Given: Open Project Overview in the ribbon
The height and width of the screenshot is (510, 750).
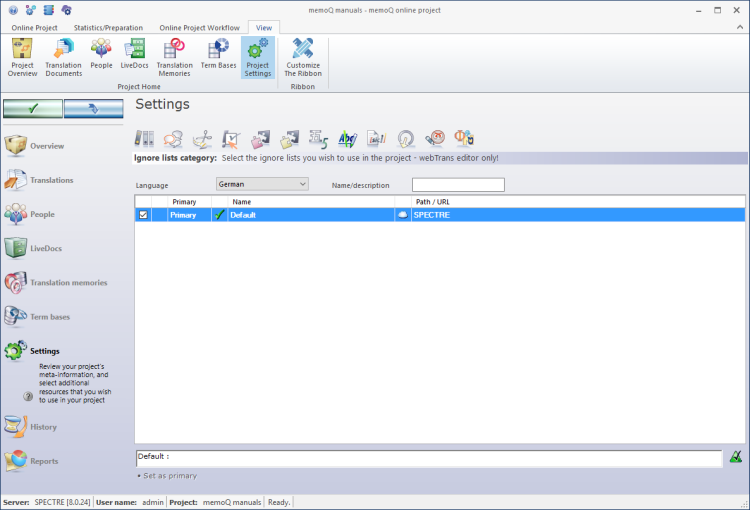Looking at the screenshot, I should click(22, 56).
